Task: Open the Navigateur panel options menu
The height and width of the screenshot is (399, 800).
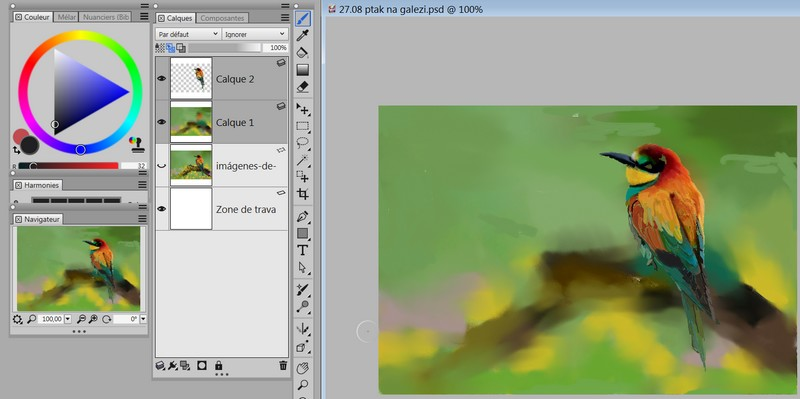Action: [142, 219]
